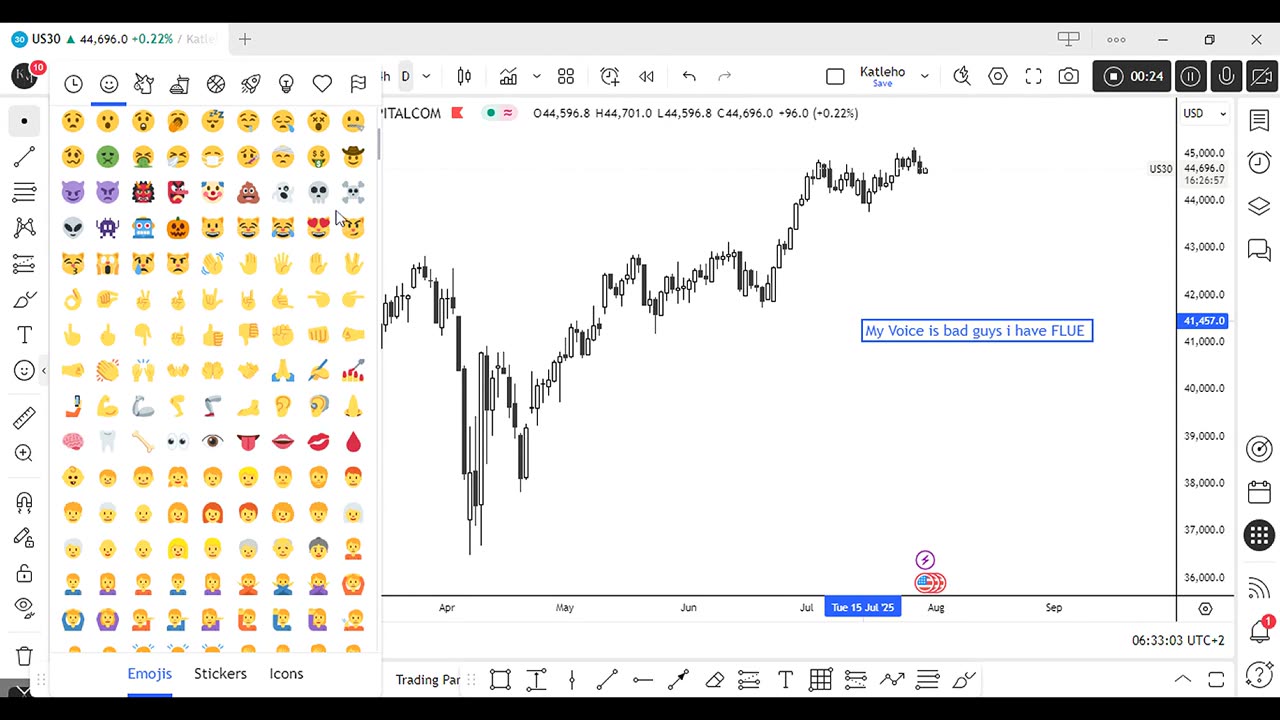
Task: Open the notifications bell with badge
Action: coord(1260,630)
